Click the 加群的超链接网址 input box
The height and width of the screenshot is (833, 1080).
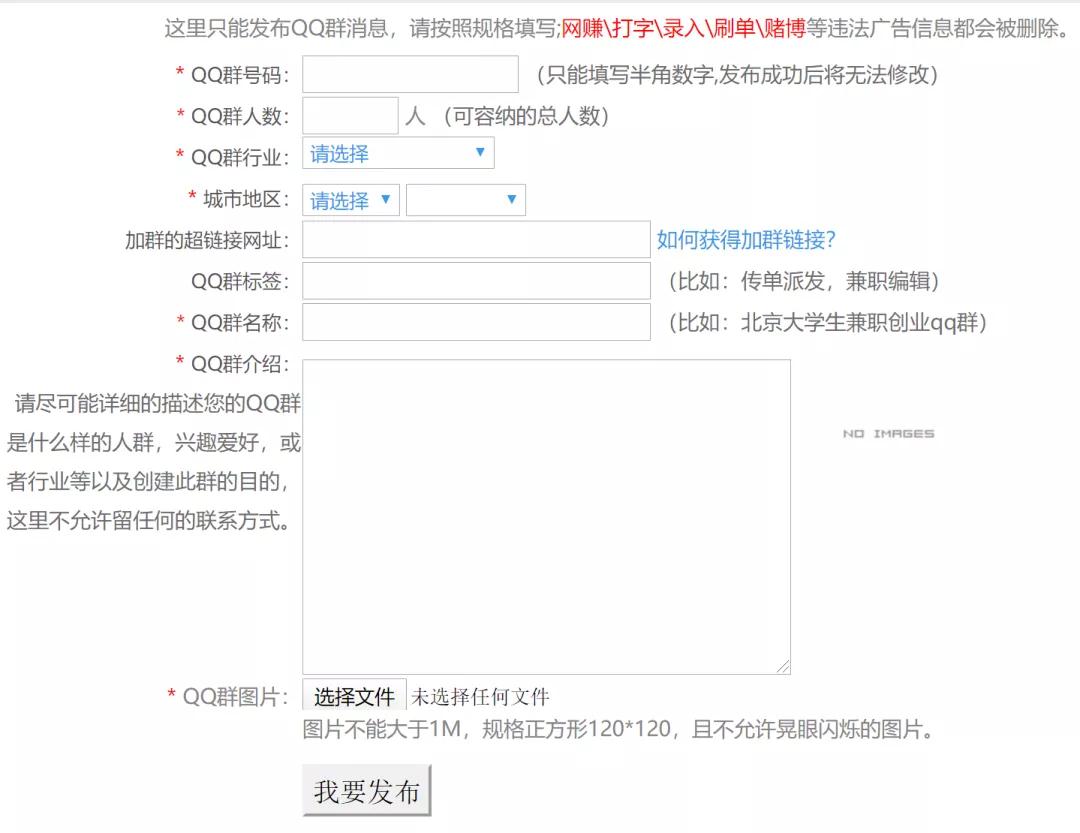tap(476, 240)
